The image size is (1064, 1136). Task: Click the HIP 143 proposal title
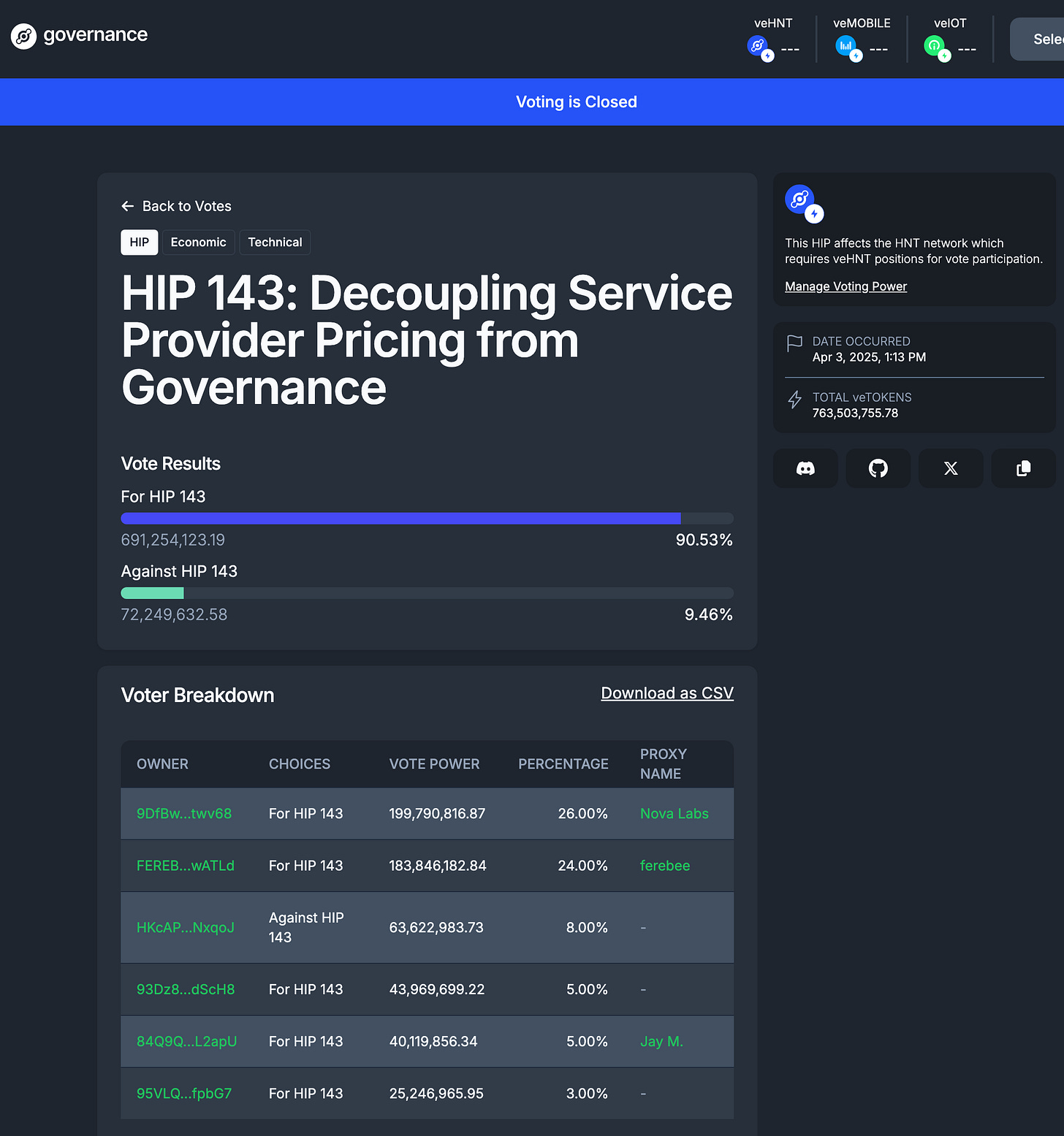point(427,341)
